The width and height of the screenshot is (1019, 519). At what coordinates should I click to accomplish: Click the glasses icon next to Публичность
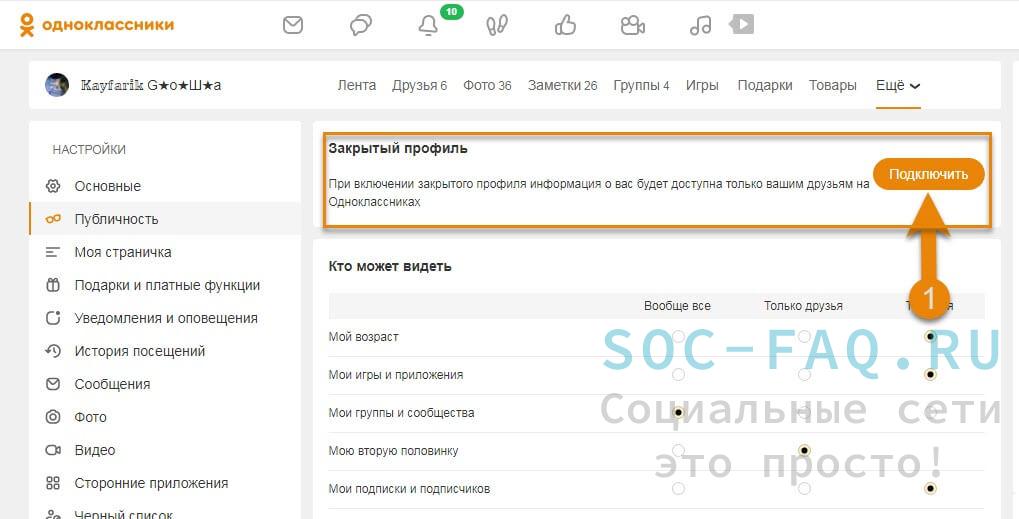pyautogui.click(x=53, y=219)
